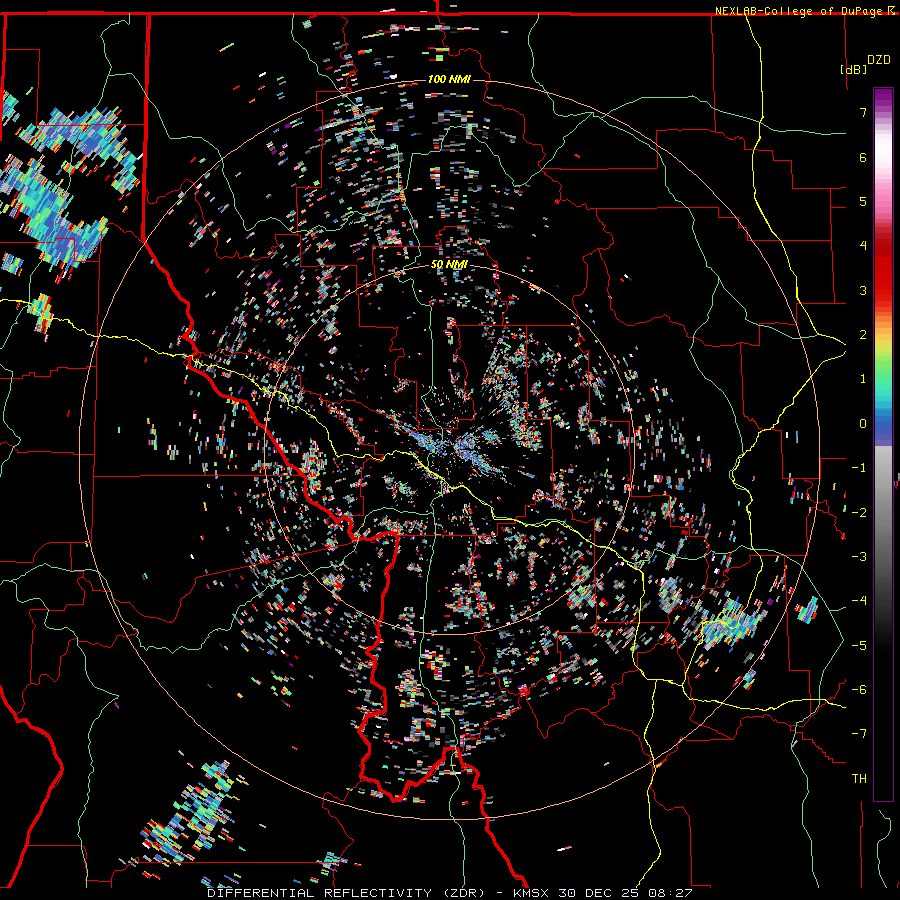Click the scale value -7

[859, 734]
